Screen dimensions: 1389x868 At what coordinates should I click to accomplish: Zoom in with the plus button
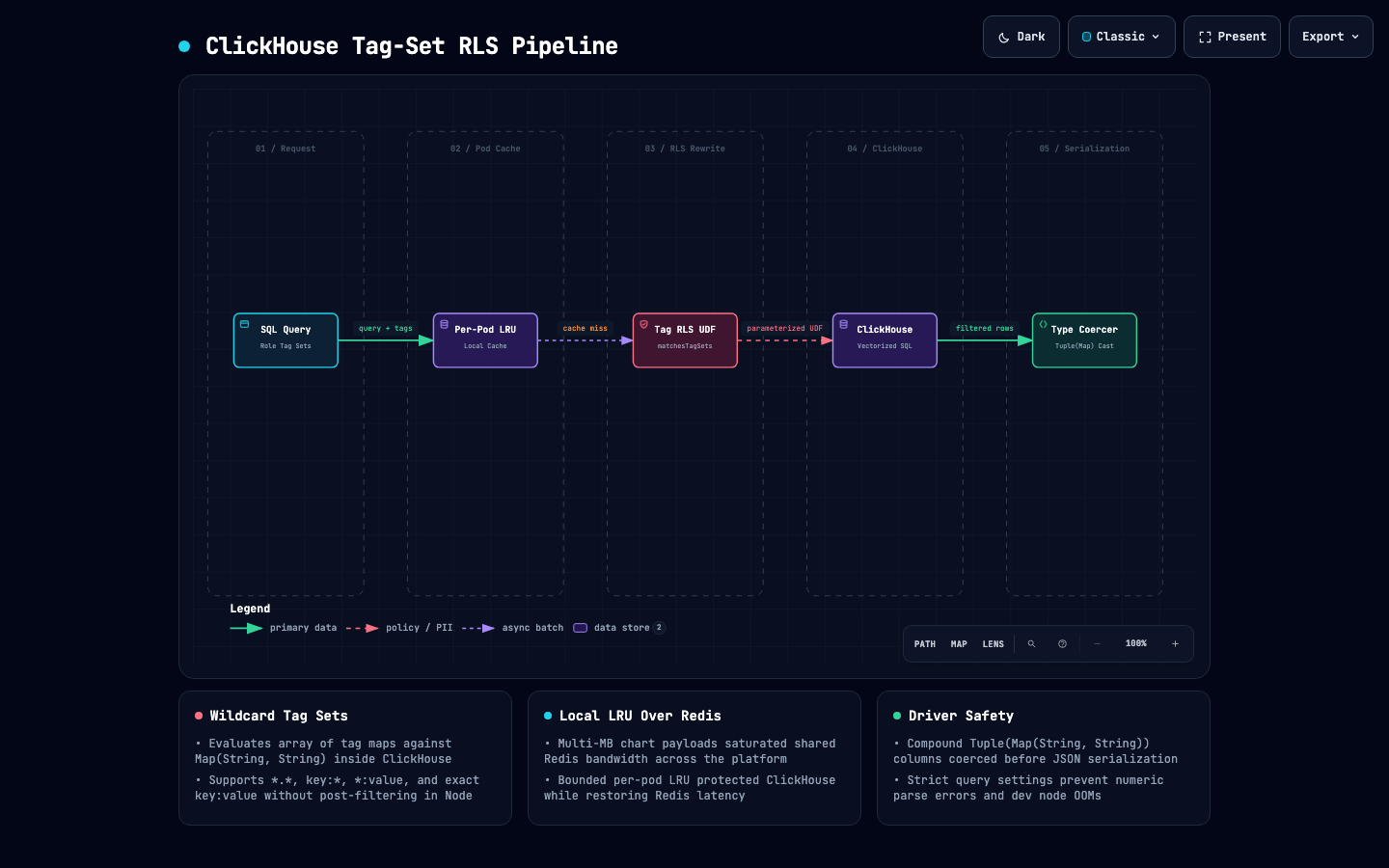point(1175,644)
